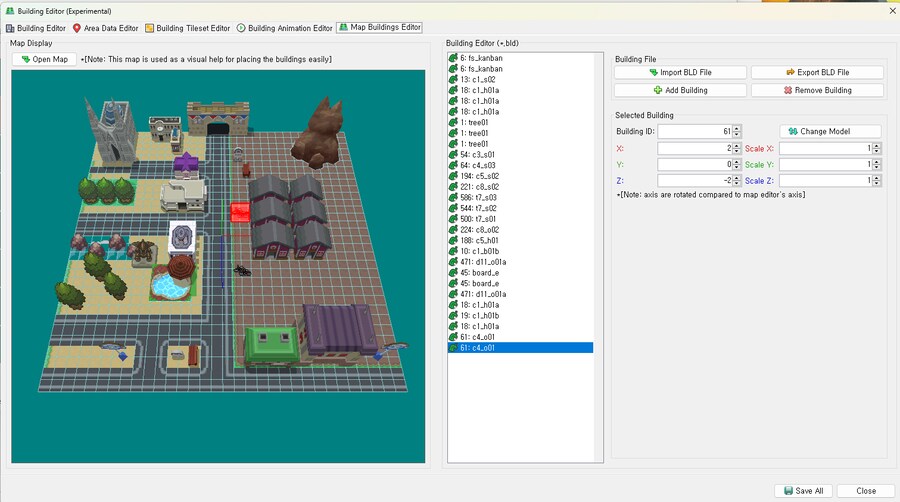The width and height of the screenshot is (900, 502).
Task: Select the '586: t7_s03' building entry
Action: [x=520, y=197]
